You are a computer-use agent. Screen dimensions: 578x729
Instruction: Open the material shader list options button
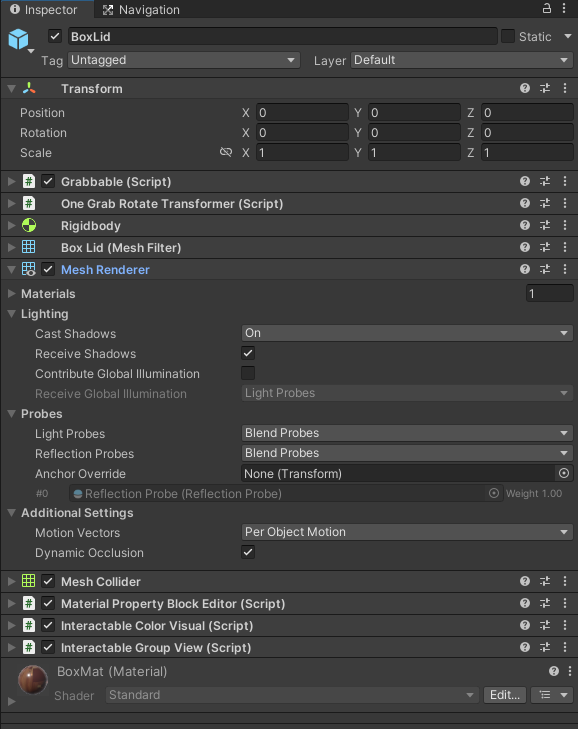[x=552, y=695]
